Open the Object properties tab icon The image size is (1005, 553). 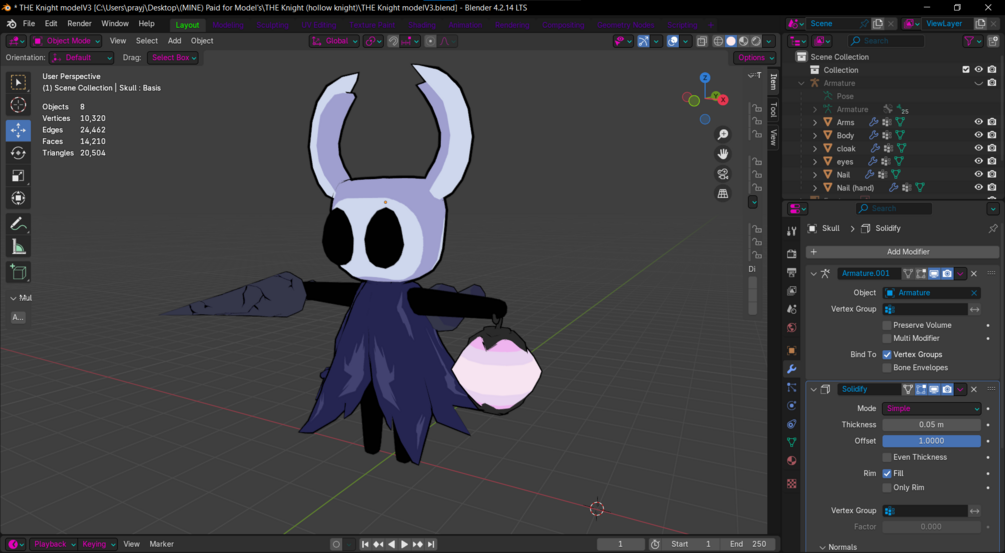click(792, 351)
